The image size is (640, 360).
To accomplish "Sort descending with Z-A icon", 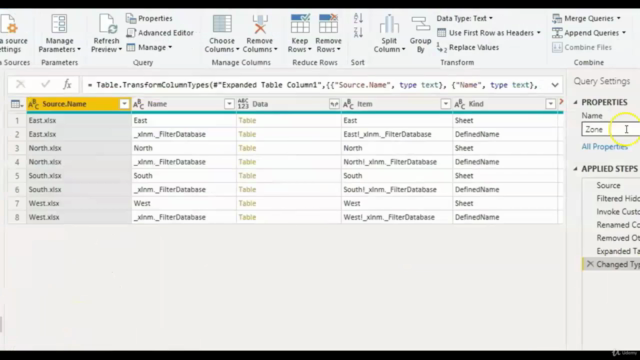I will coord(358,32).
